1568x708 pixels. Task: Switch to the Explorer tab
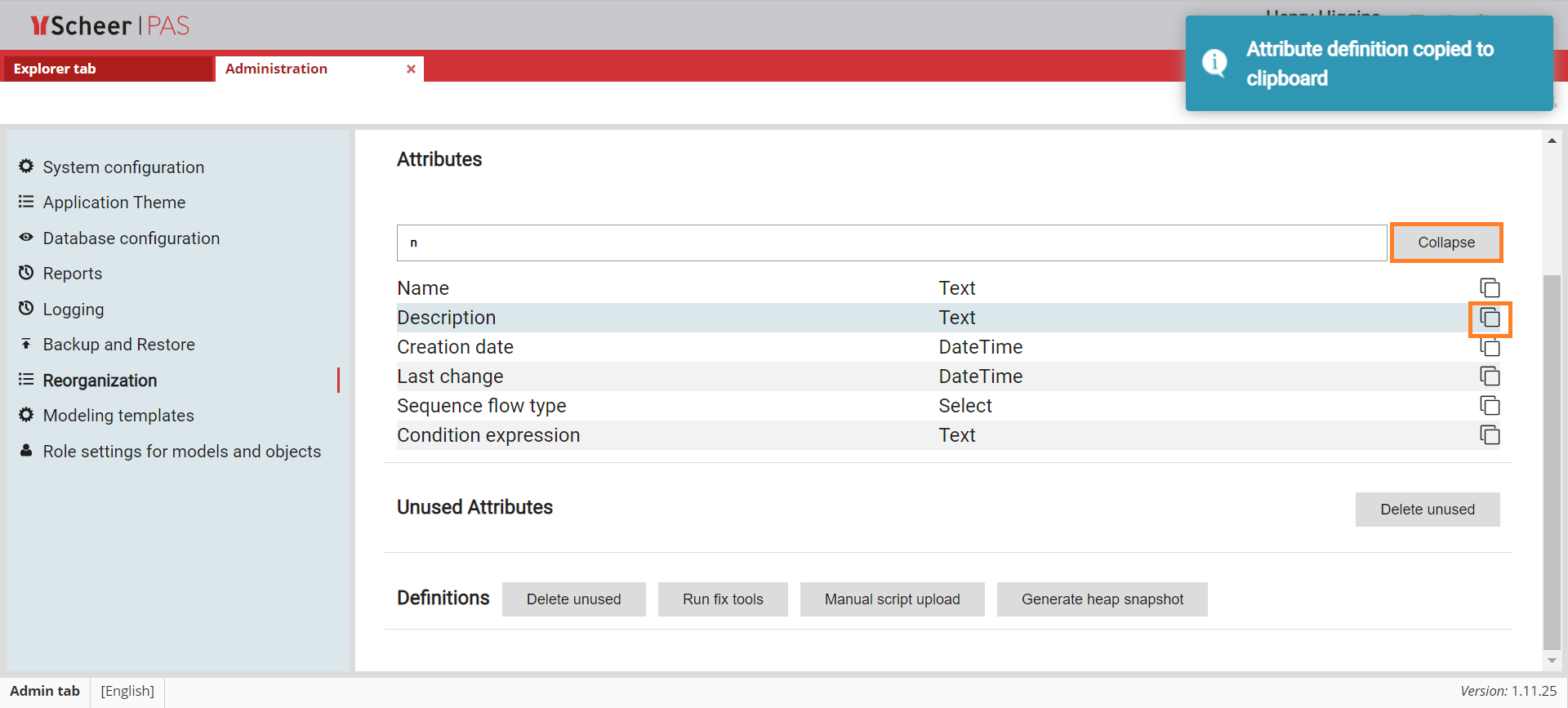click(55, 69)
